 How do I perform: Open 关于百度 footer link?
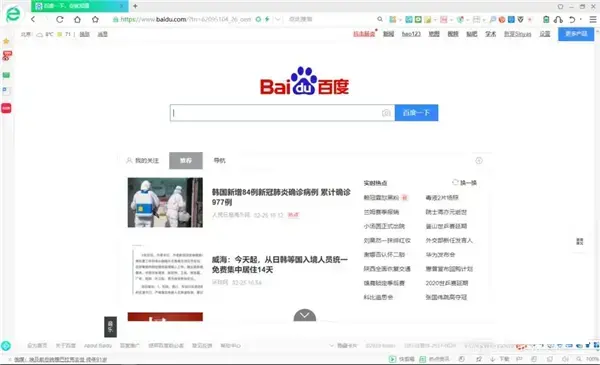tap(65, 345)
